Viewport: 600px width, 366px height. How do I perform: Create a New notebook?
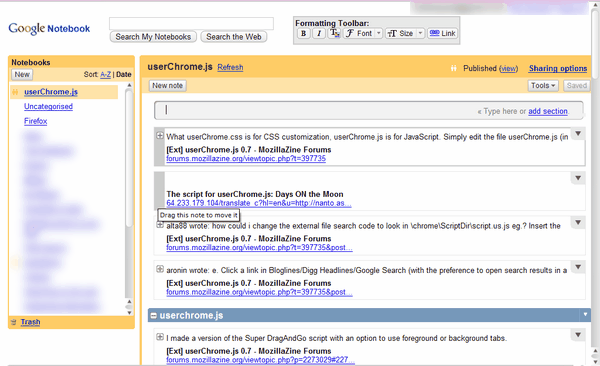point(22,75)
